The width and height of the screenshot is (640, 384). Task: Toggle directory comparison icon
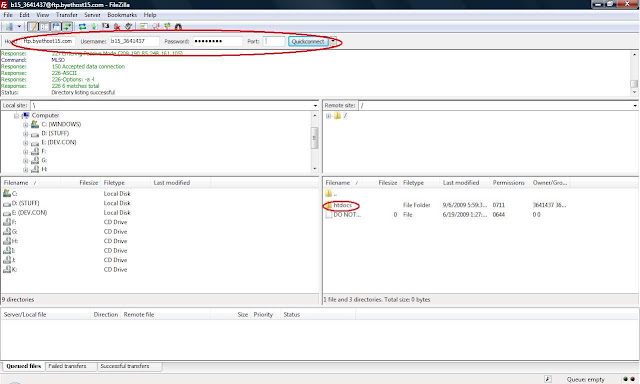[x=155, y=27]
